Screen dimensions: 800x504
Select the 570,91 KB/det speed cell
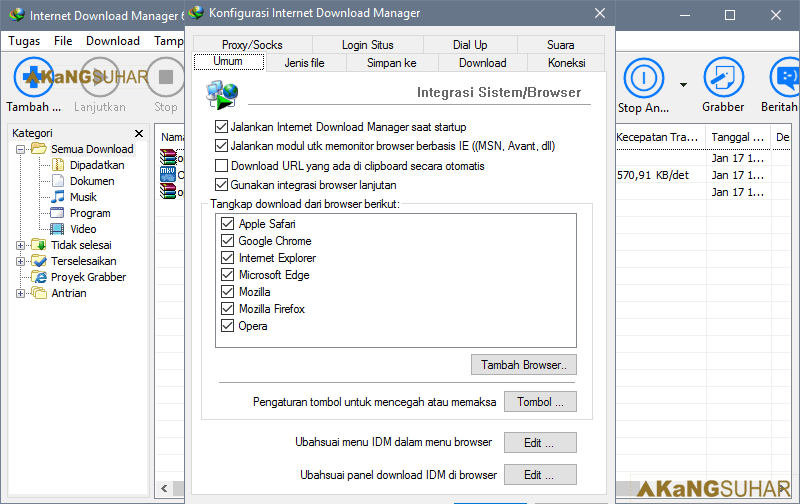coord(653,175)
